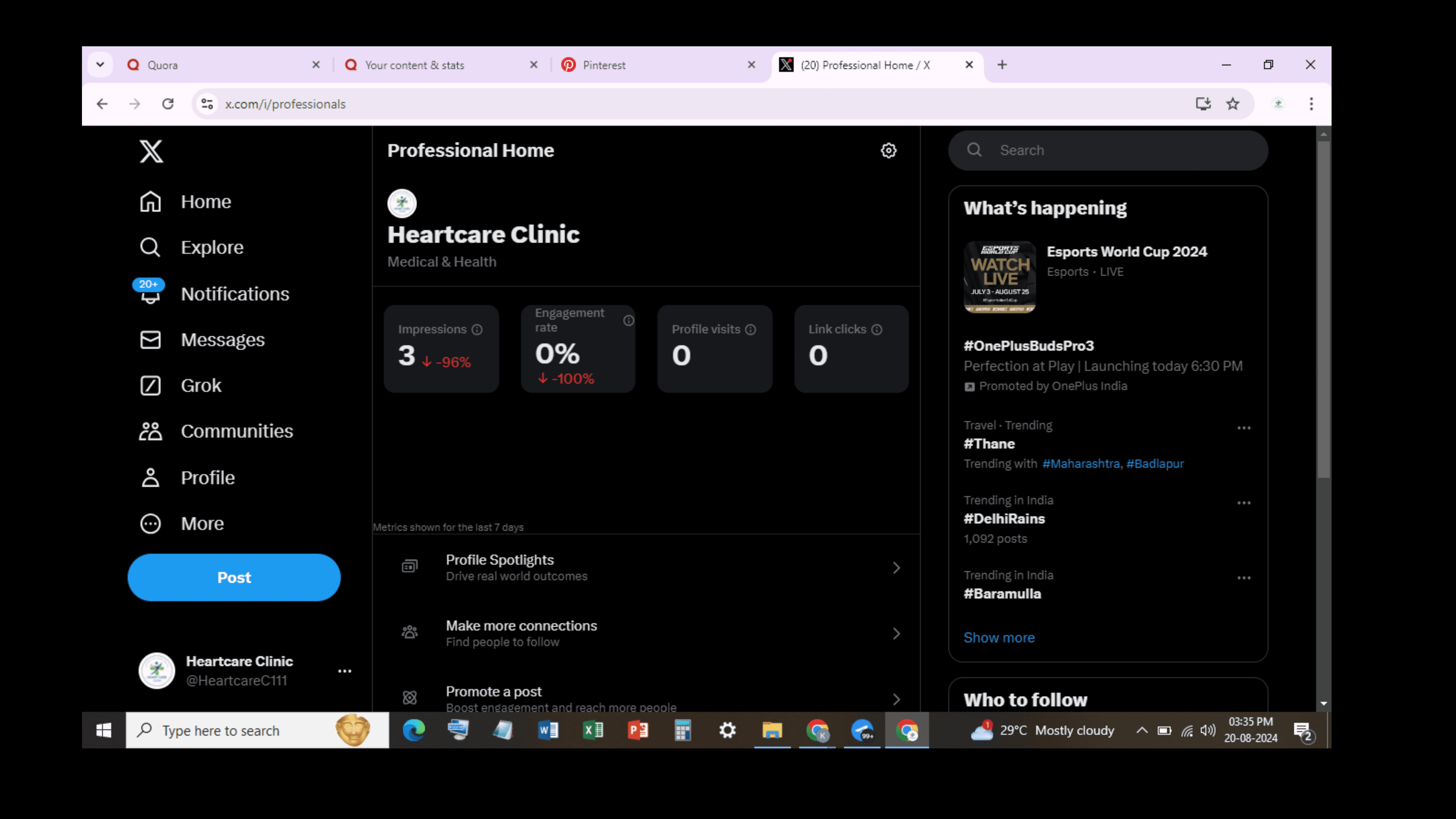Bookmark this page with star icon
The height and width of the screenshot is (819, 1456).
(x=1233, y=104)
